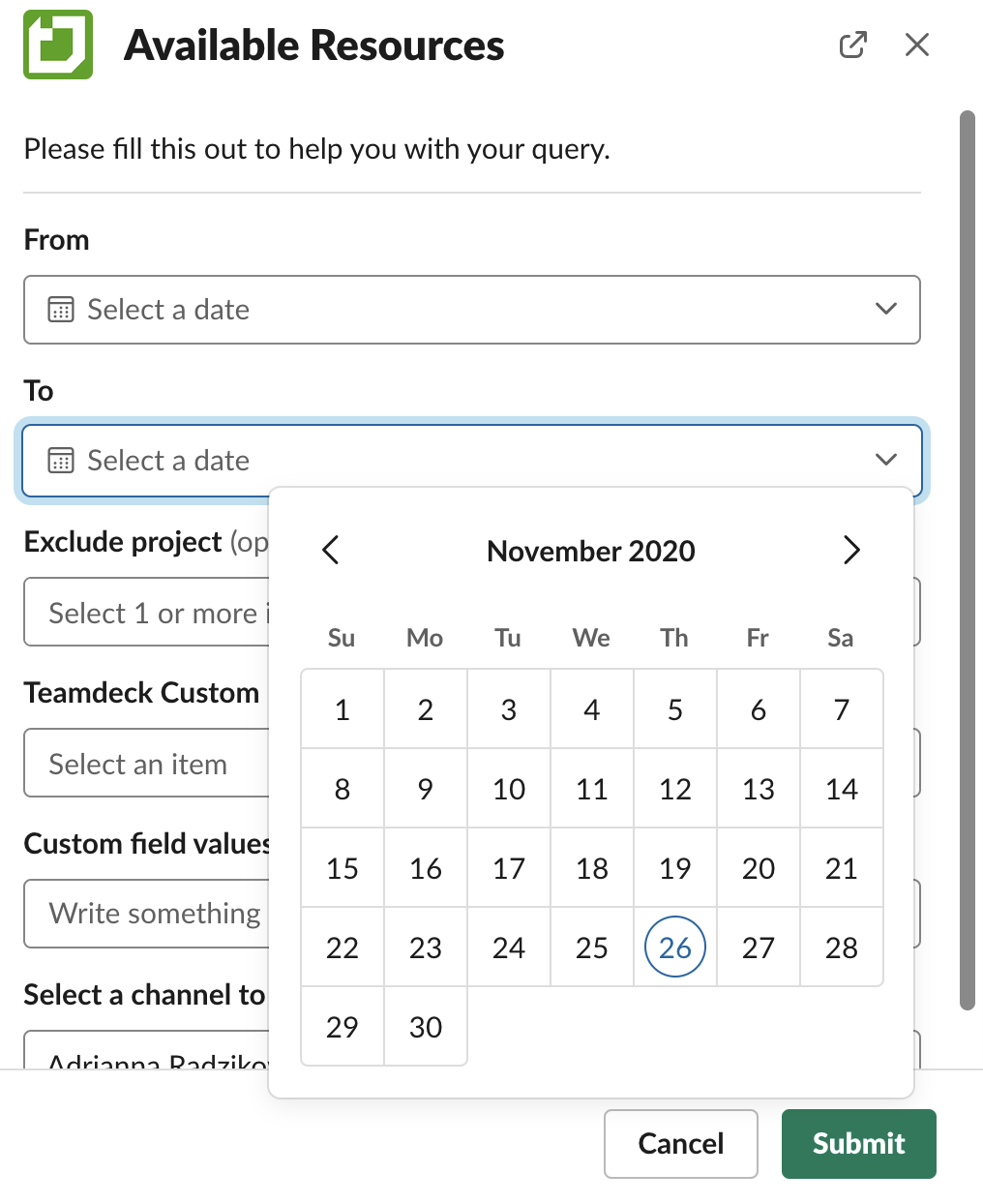This screenshot has height=1204, width=983.
Task: Select November 1 in the calendar
Action: (342, 709)
